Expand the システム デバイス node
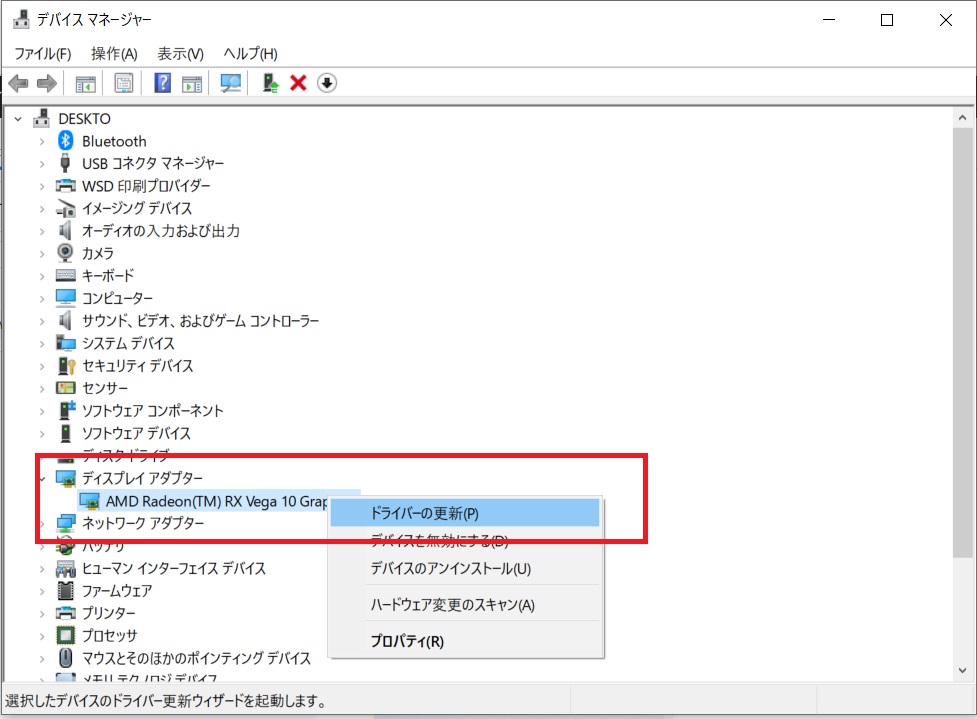This screenshot has width=977, height=719. [42, 343]
